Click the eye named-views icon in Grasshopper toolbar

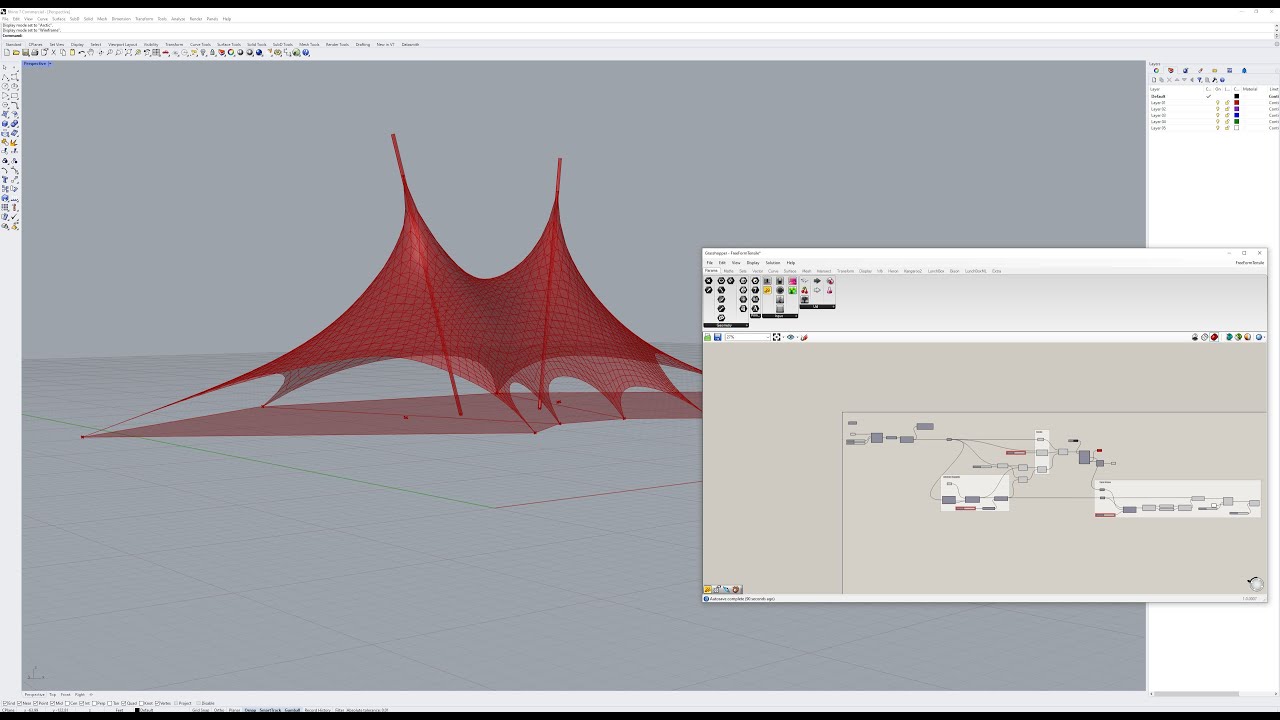coord(790,337)
